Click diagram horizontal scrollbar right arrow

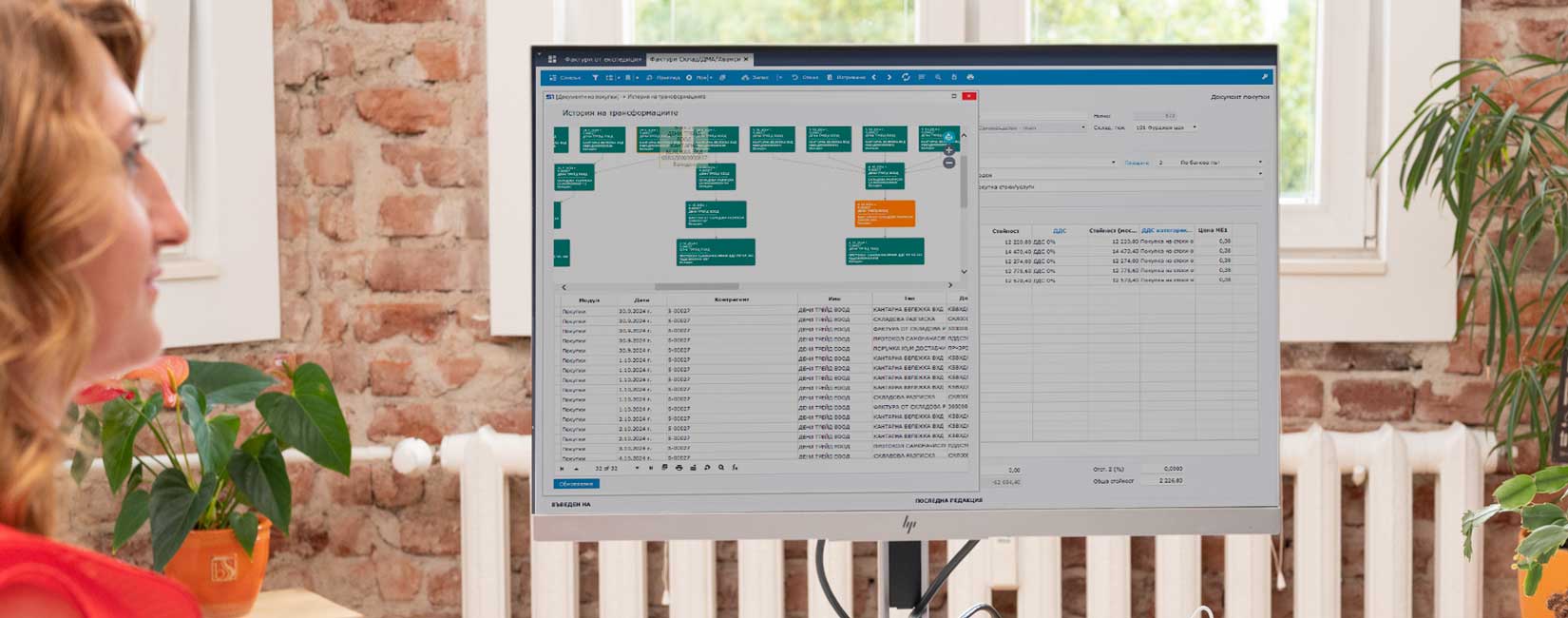(x=949, y=285)
